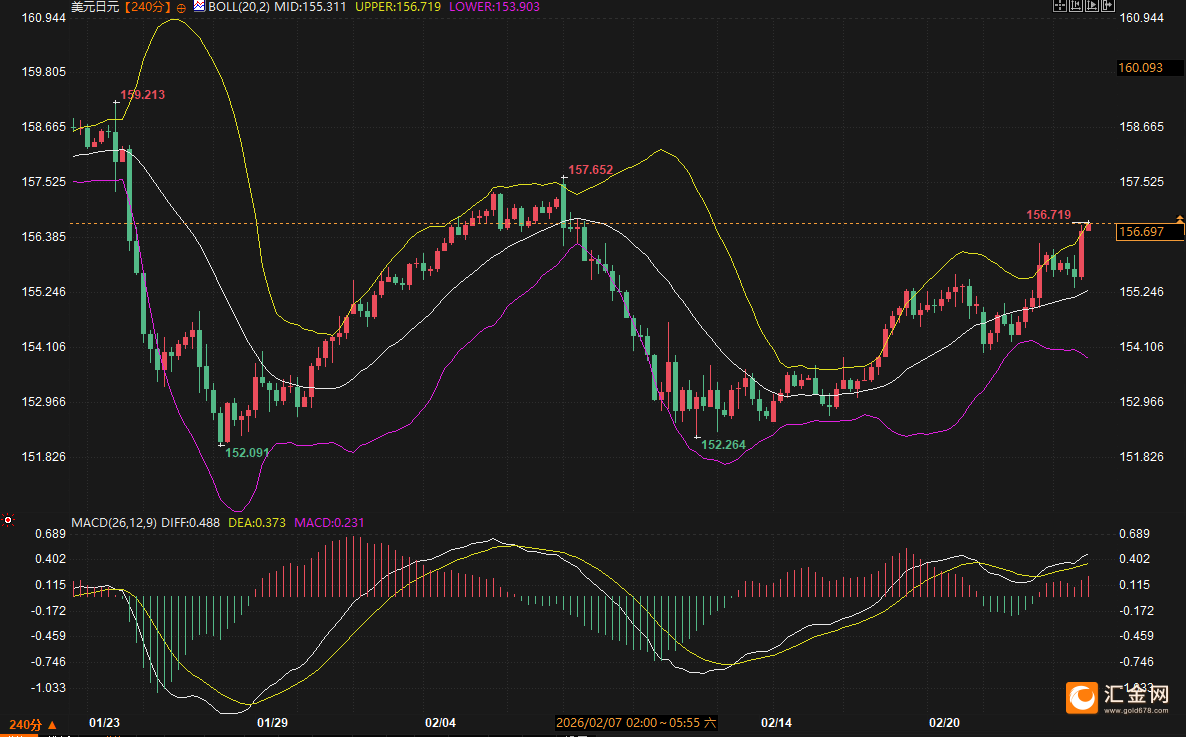Click the 美元日元 symbol title
This screenshot has height=737, width=1186.
(x=95, y=6)
